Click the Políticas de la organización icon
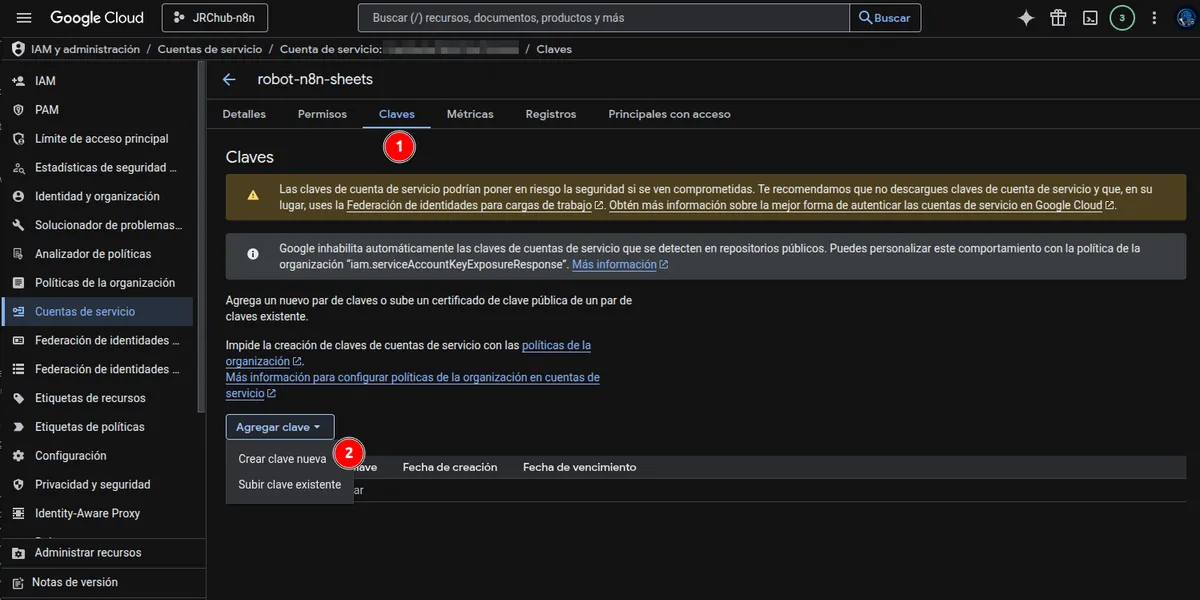Image resolution: width=1200 pixels, height=600 pixels. tap(18, 283)
